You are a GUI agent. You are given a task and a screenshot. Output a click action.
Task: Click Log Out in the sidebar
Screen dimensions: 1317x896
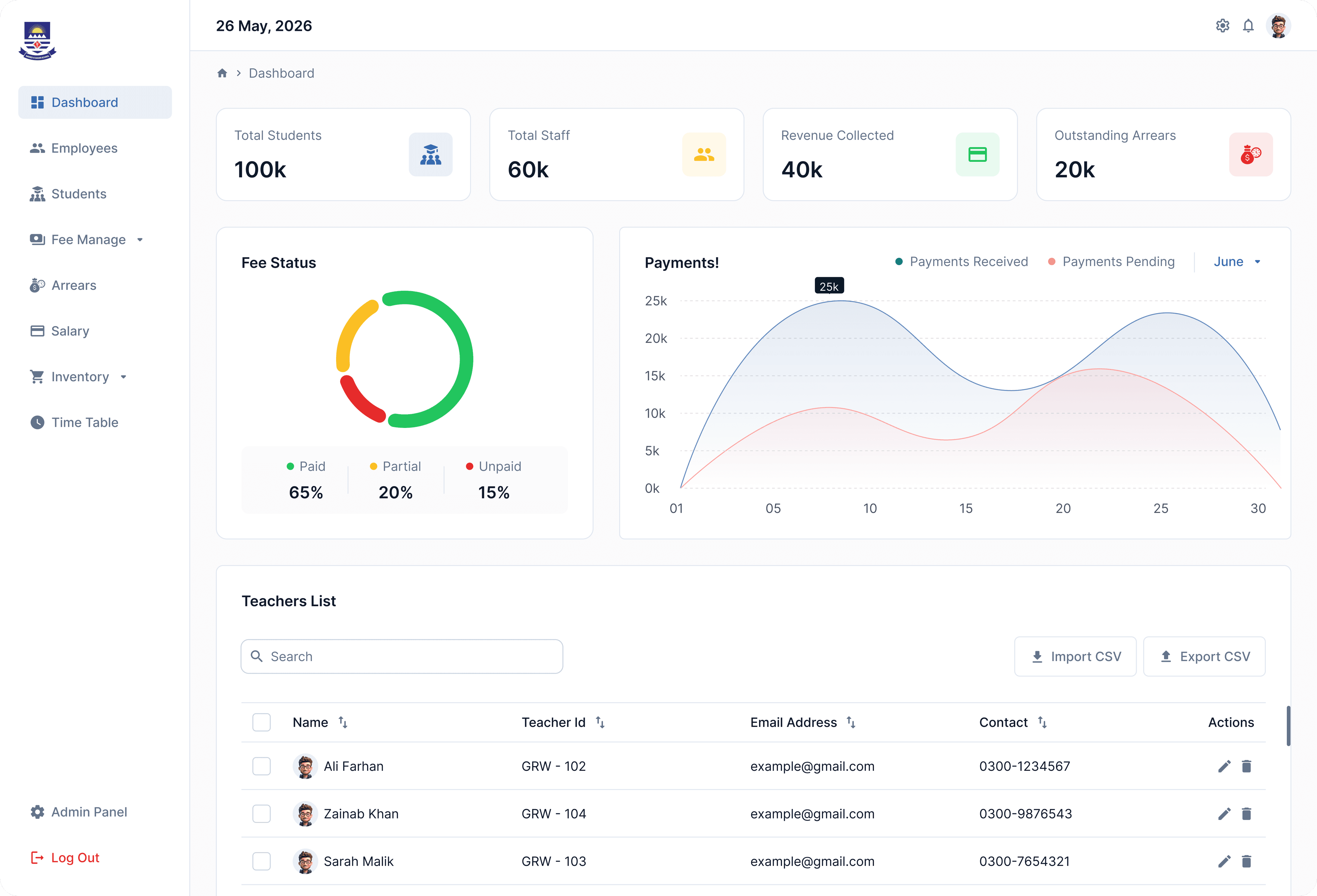(64, 858)
